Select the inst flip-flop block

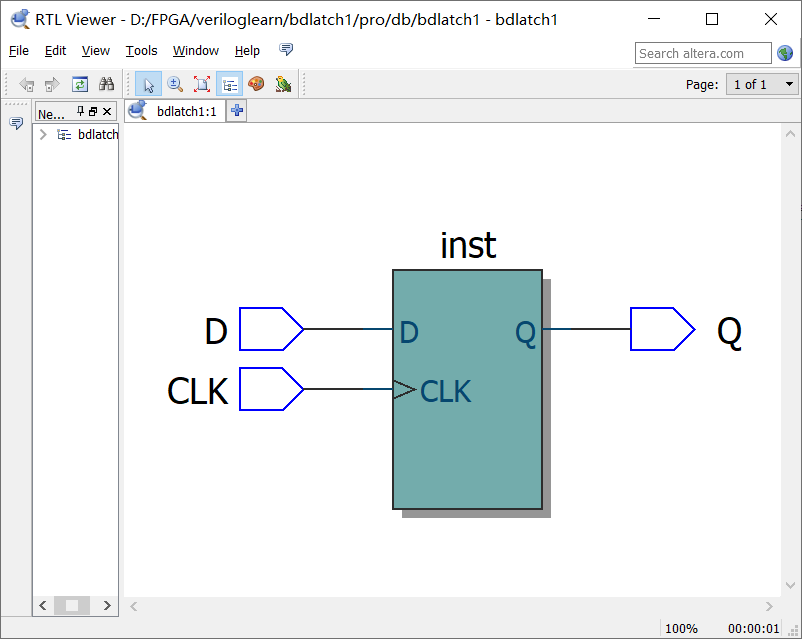[467, 389]
